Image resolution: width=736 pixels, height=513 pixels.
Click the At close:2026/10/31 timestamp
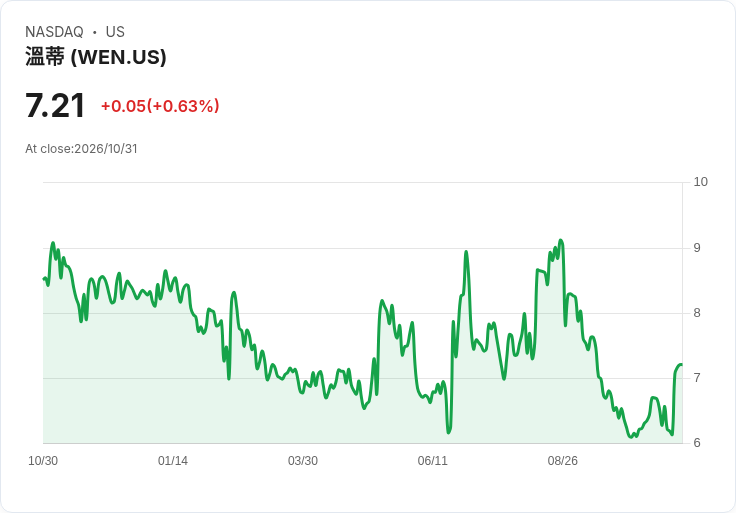[81, 149]
